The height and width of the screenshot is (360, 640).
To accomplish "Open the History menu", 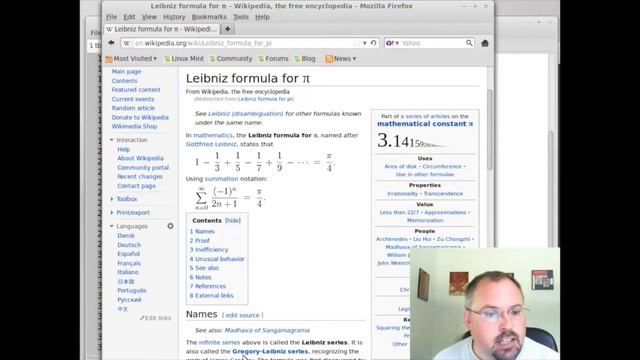I will click(174, 17).
